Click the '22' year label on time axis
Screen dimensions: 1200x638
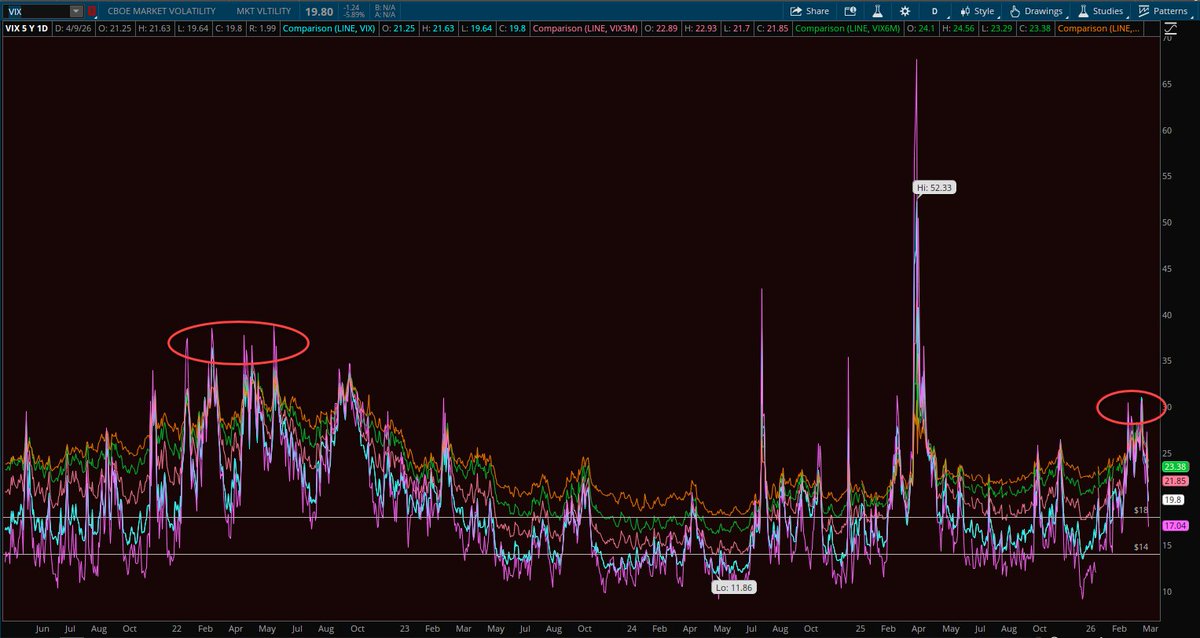coord(176,630)
